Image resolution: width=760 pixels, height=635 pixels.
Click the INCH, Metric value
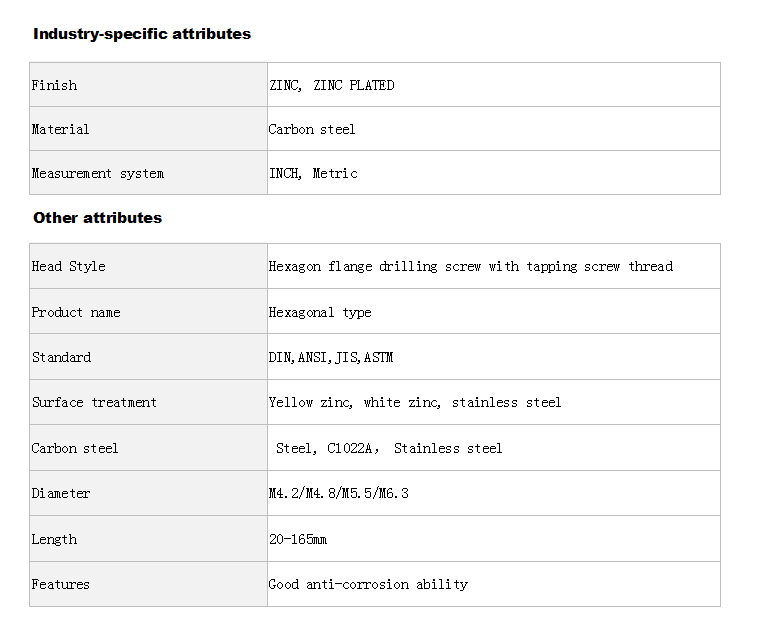point(314,174)
